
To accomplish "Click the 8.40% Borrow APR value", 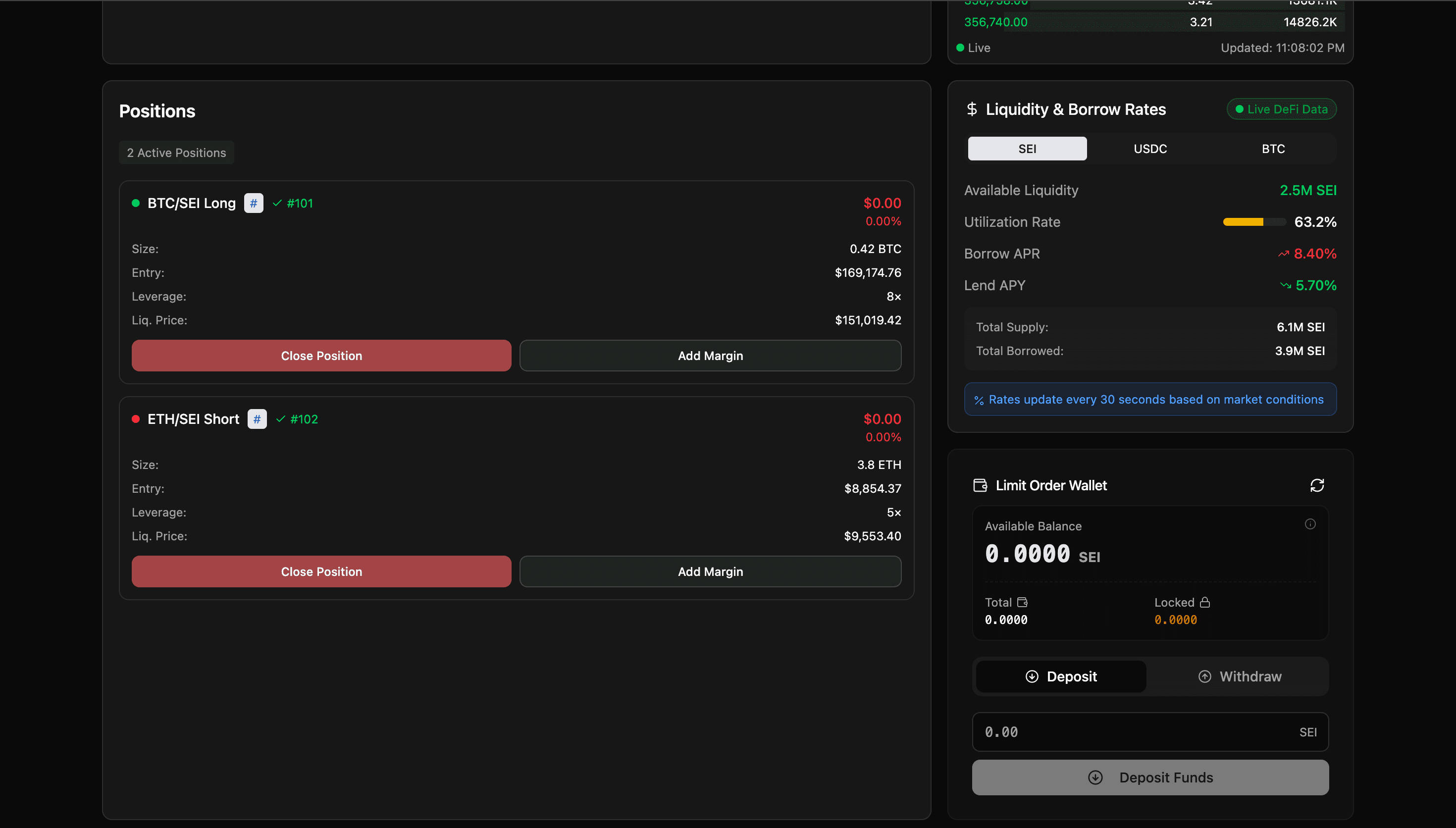I will [x=1315, y=254].
